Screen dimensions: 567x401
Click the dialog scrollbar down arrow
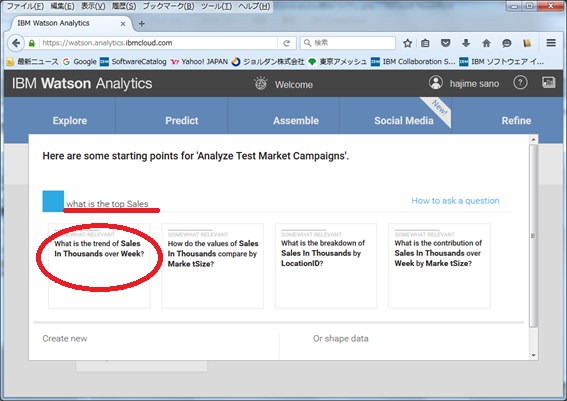click(533, 355)
